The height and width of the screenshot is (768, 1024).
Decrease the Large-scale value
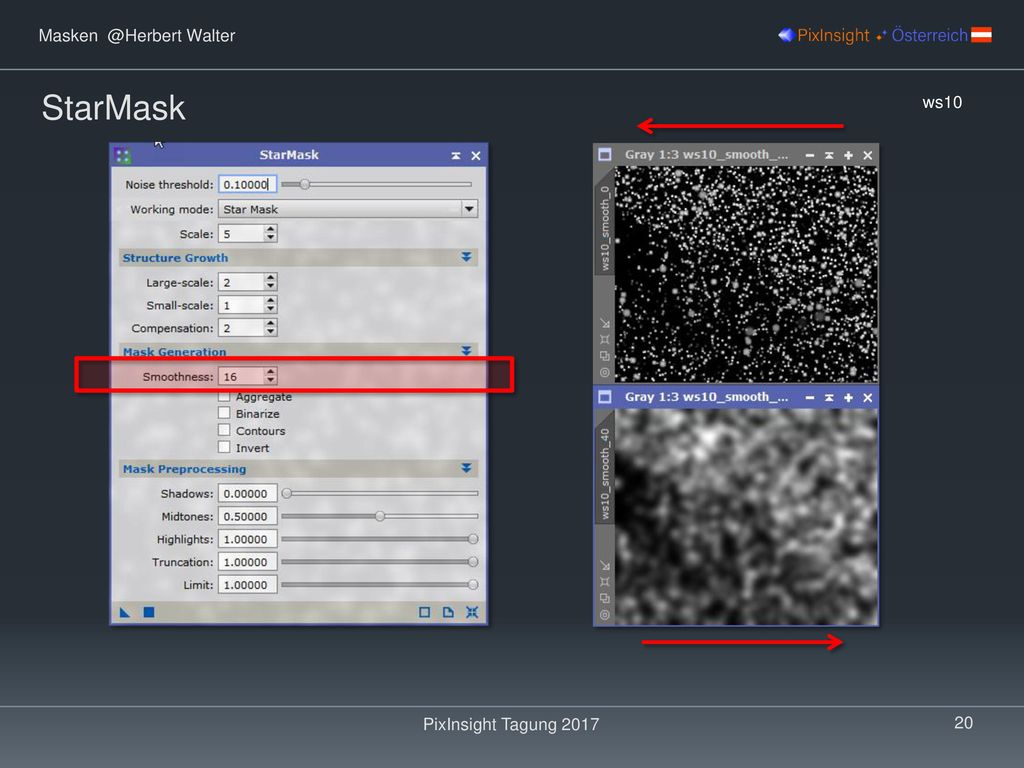[x=270, y=286]
